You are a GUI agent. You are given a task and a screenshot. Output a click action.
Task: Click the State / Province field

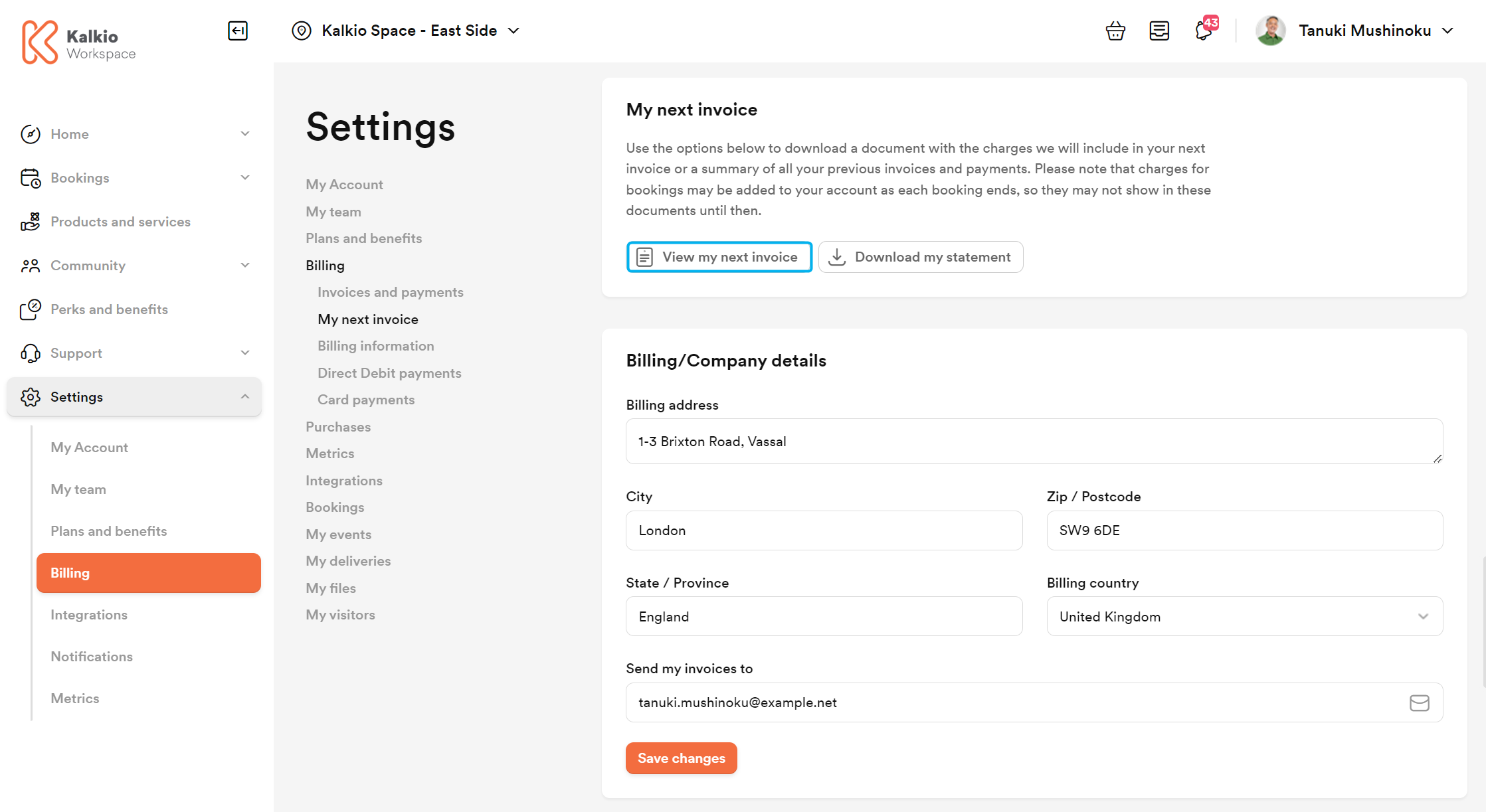click(x=824, y=616)
